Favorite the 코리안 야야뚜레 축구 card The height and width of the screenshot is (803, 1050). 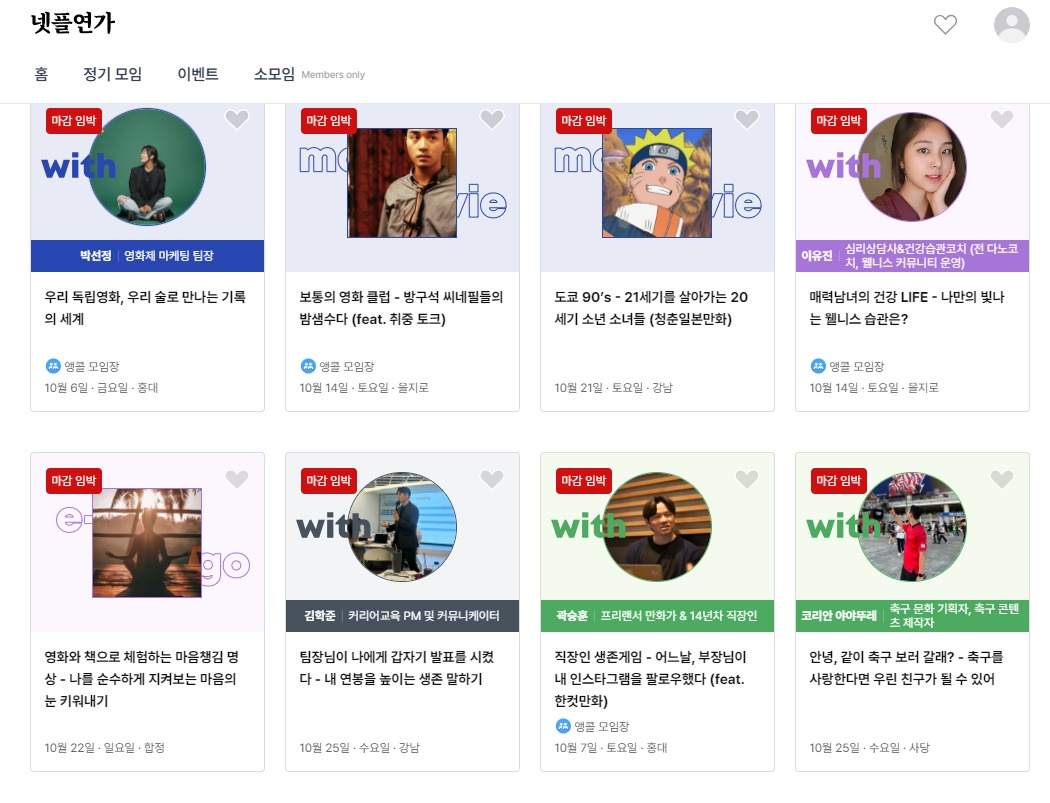[1001, 479]
